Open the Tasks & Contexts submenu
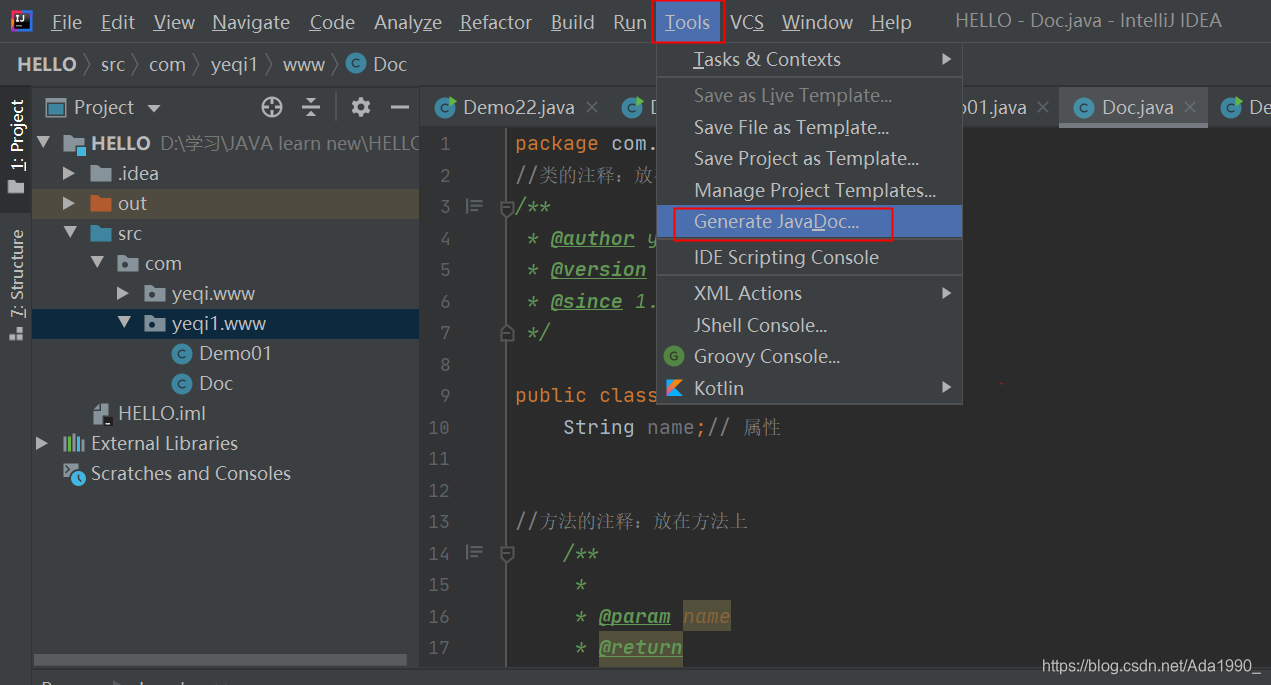This screenshot has width=1271, height=685. click(x=809, y=60)
